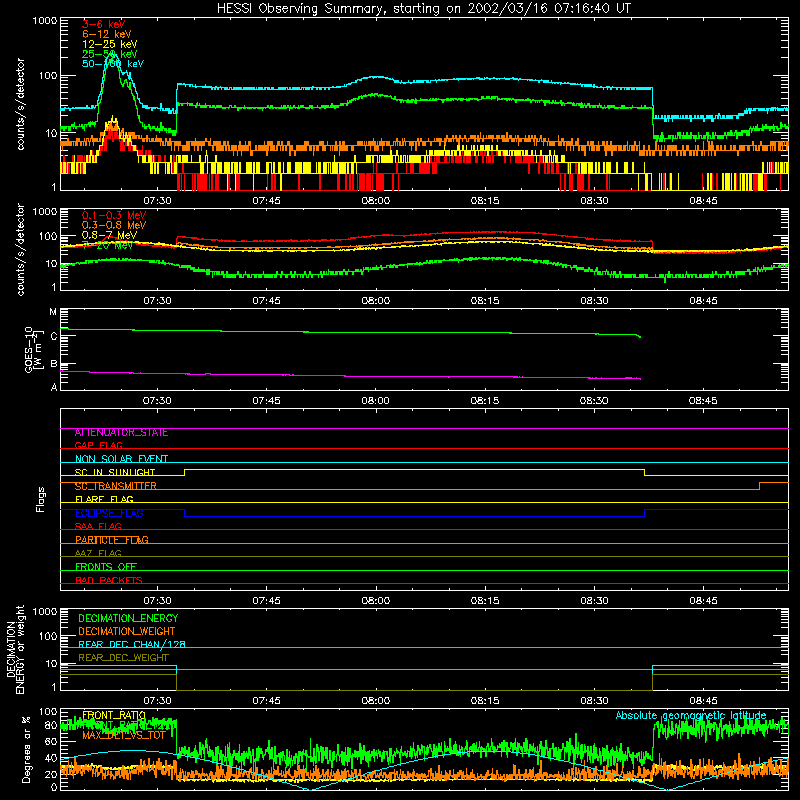Click the 7-20 MeV legend label
Image resolution: width=800 pixels, height=800 pixels.
[107, 245]
